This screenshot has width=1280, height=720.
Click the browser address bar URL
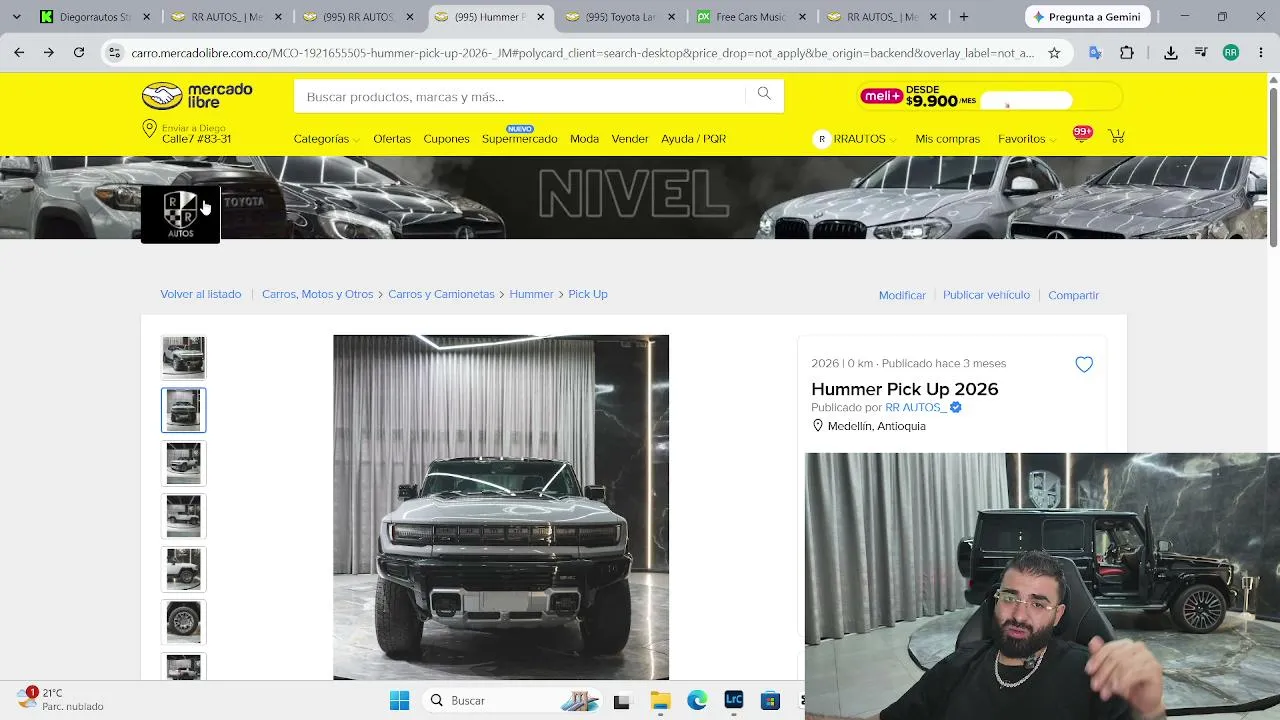pos(582,53)
